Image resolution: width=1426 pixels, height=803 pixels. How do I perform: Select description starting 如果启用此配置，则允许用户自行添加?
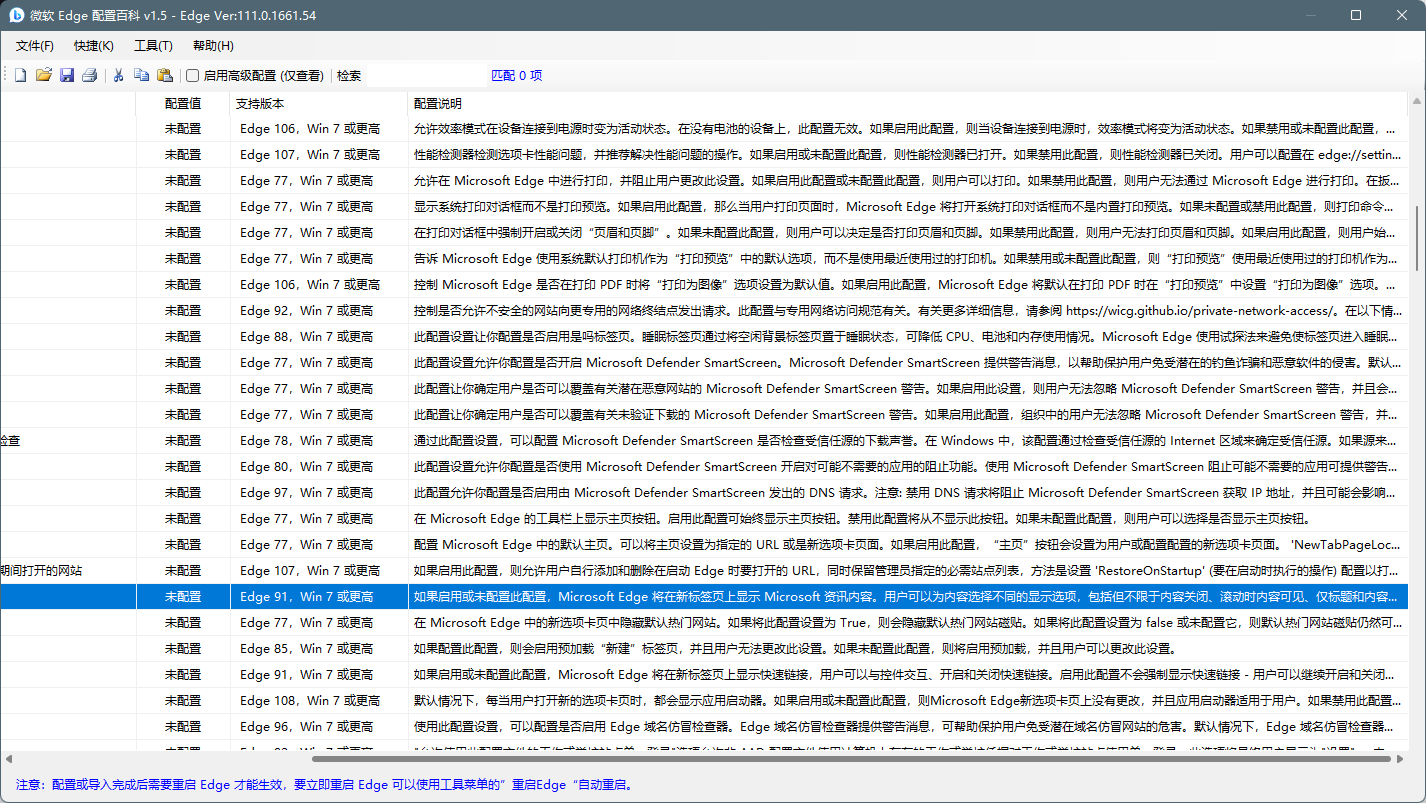tap(908, 570)
